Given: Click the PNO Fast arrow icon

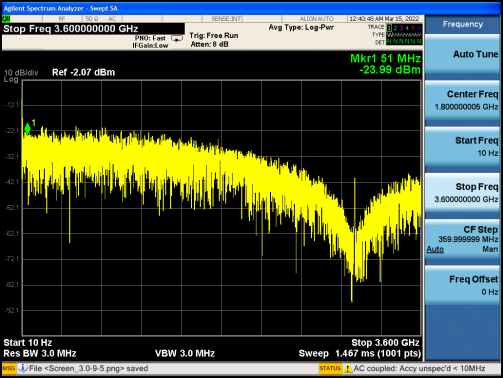Looking at the screenshot, I should point(177,38).
